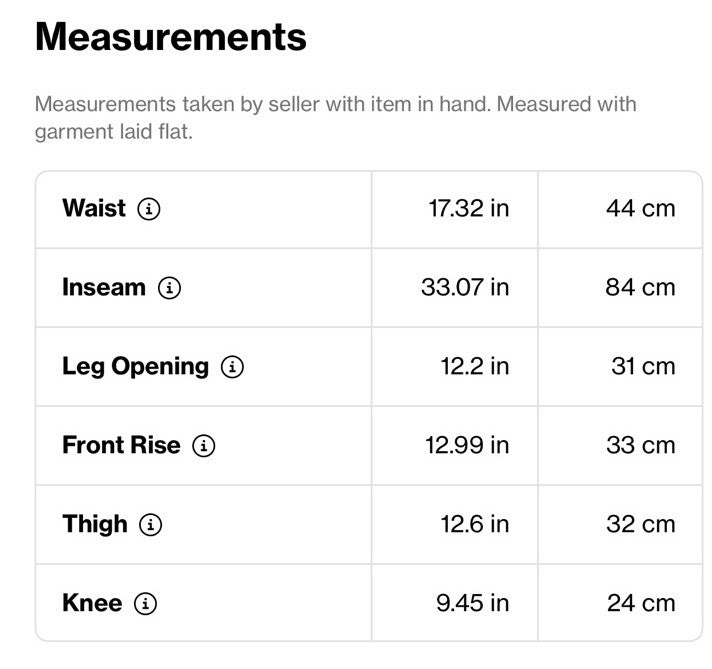Select the Waist measurement label
Image resolution: width=712 pixels, height=669 pixels.
coord(94,208)
